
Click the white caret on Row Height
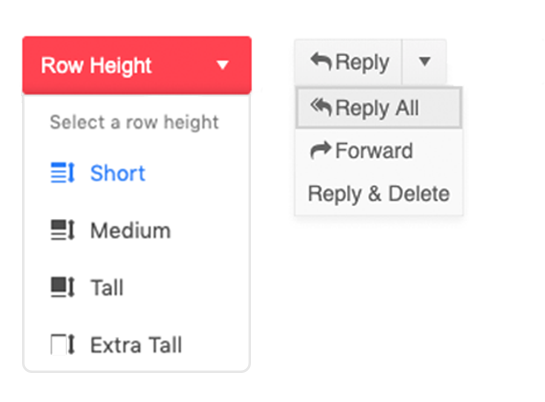point(222,65)
